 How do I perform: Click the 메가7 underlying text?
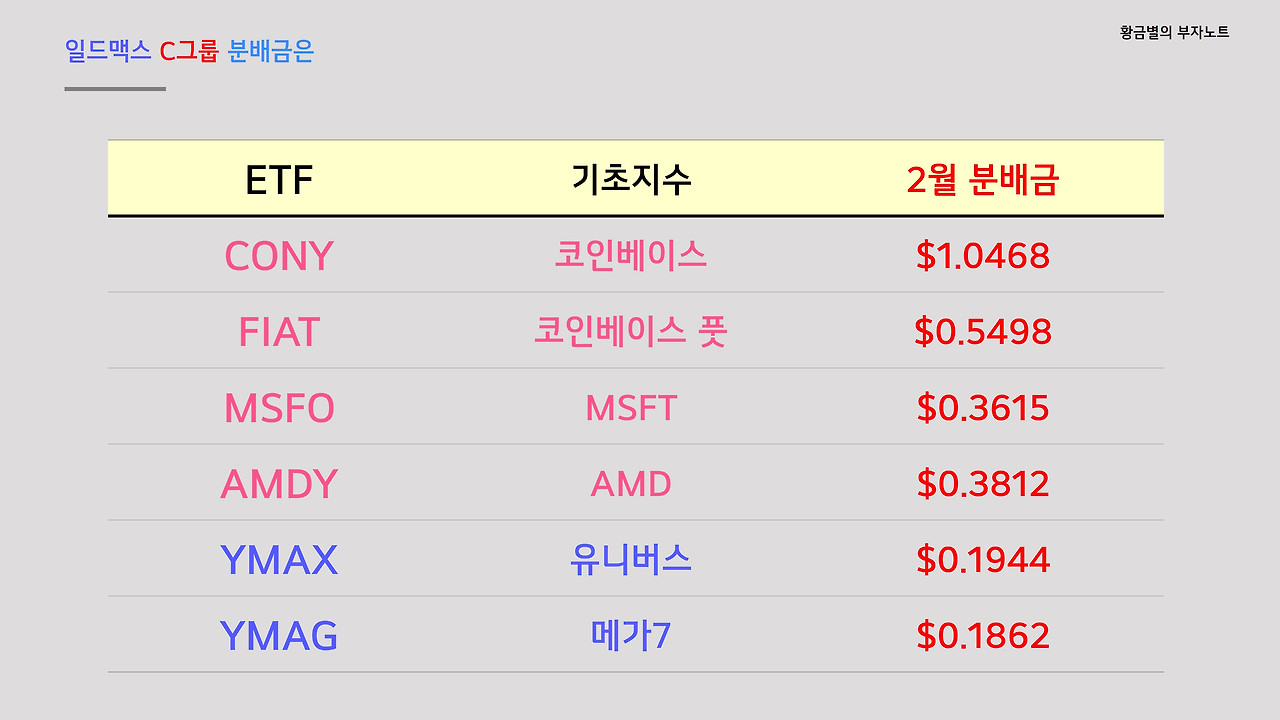tap(630, 635)
